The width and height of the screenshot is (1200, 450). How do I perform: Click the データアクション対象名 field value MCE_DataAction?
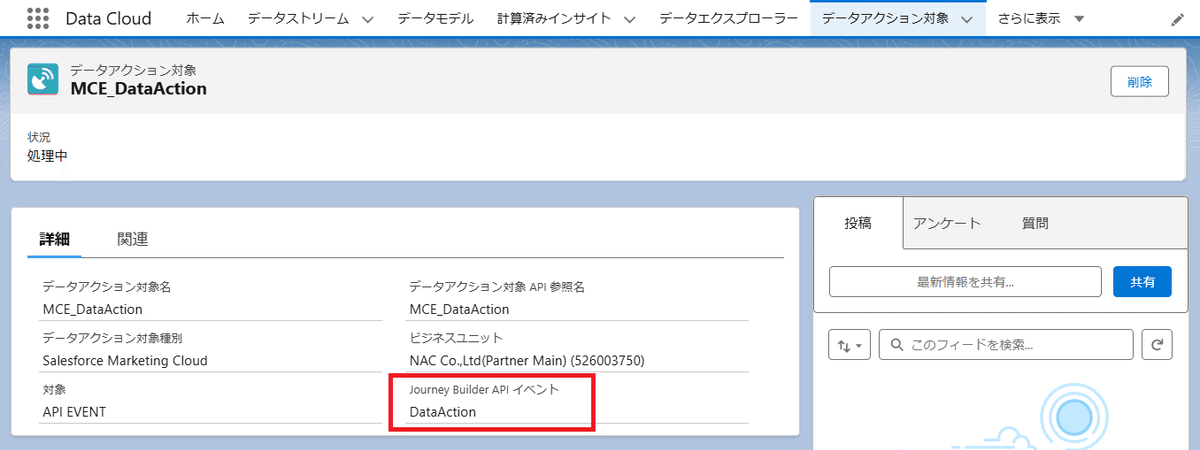[x=92, y=309]
